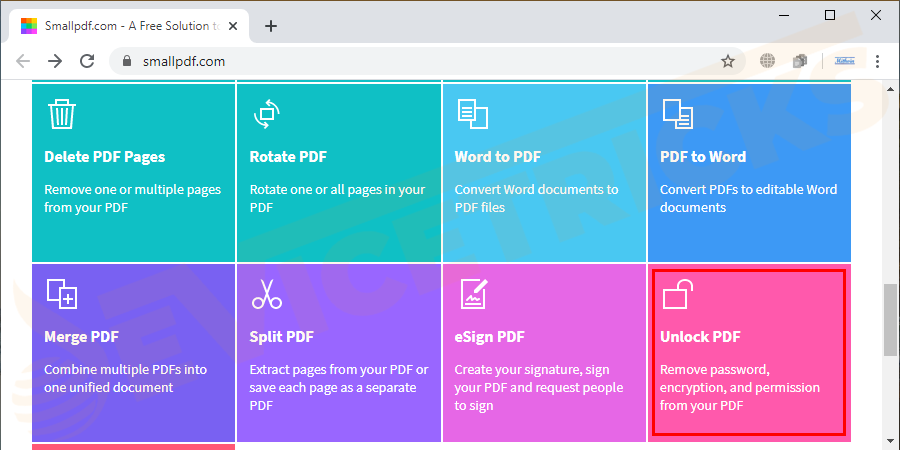Go back to the previous page
This screenshot has width=900, height=450.
pos(23,61)
